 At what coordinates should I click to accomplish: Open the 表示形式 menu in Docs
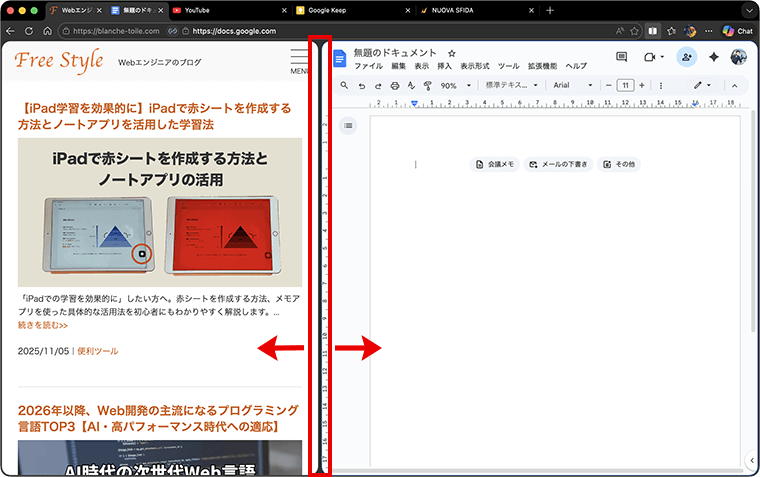[x=475, y=66]
